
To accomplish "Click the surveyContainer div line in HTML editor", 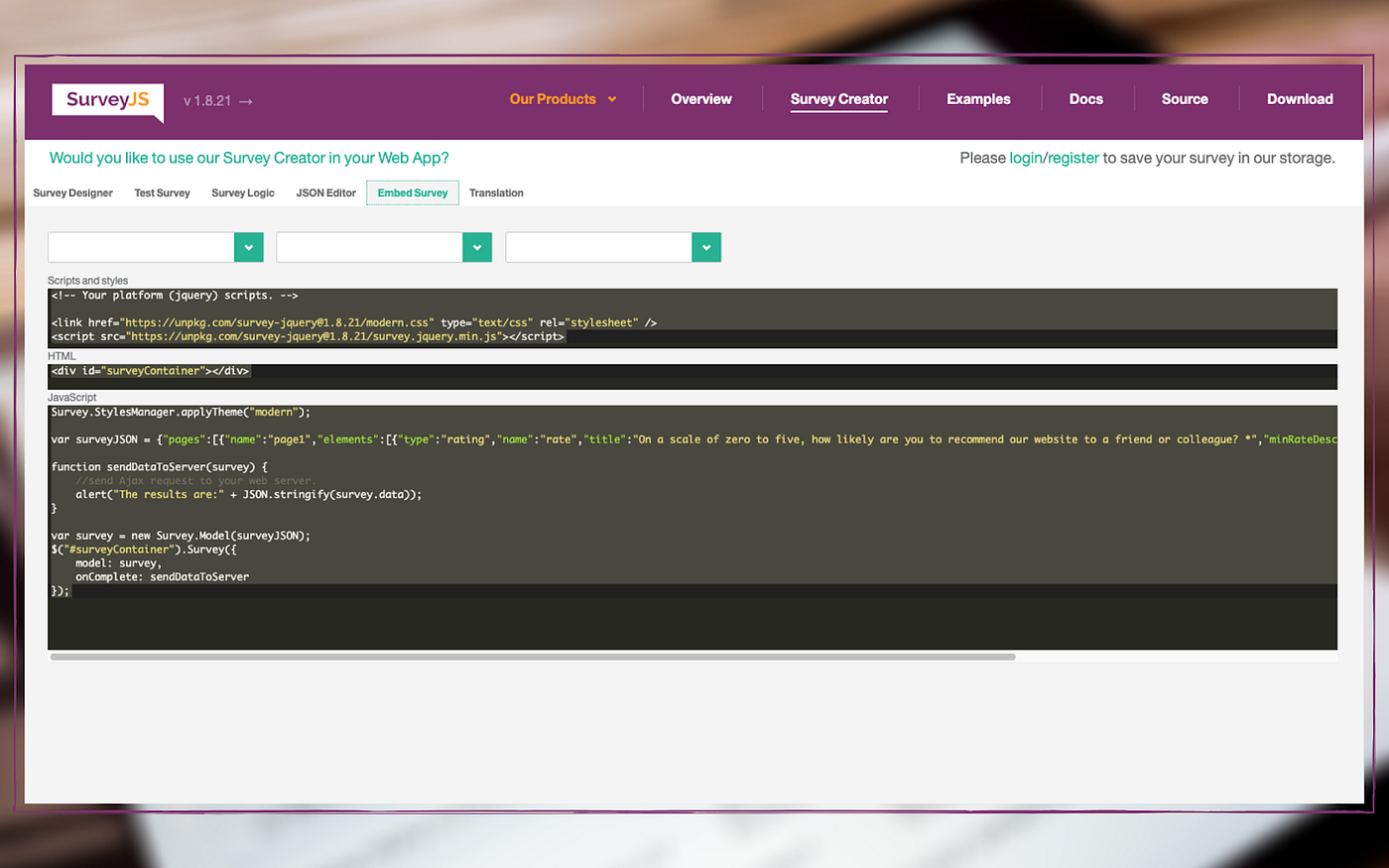I will tap(150, 371).
